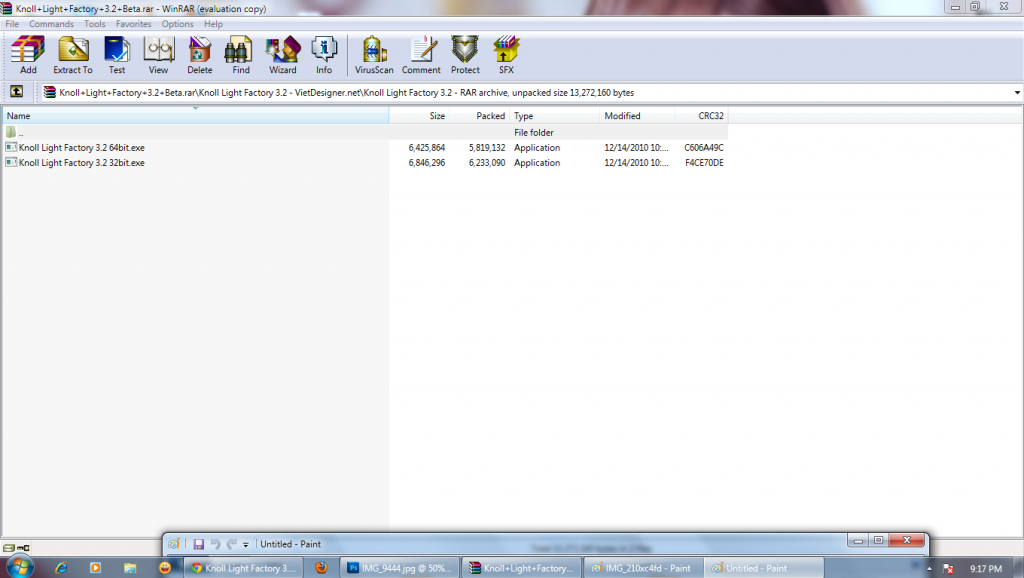Expand the archive path dropdown arrow
The height and width of the screenshot is (578, 1024).
pos(1017,93)
